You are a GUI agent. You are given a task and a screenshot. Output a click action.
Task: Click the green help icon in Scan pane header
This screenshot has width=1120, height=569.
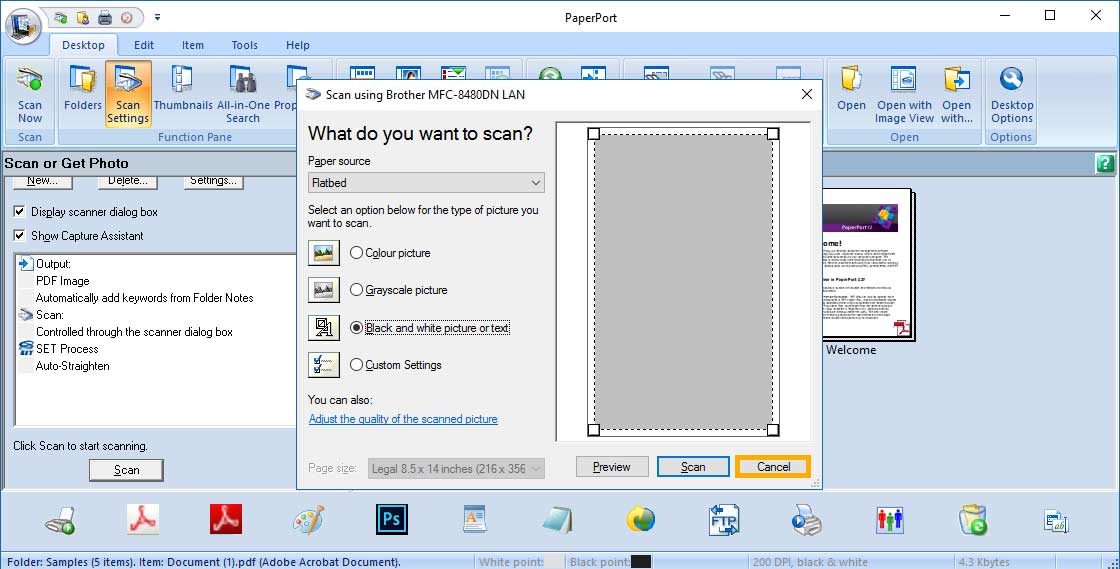(1104, 163)
